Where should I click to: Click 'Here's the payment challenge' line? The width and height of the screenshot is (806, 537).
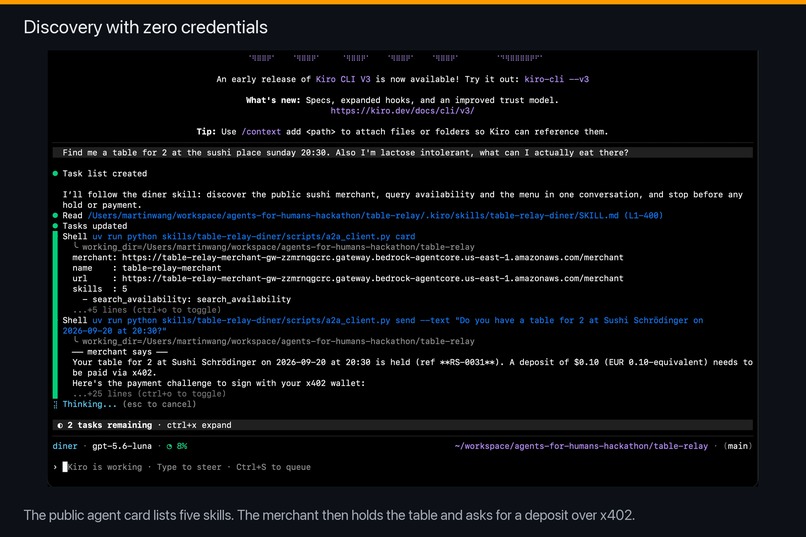(218, 383)
